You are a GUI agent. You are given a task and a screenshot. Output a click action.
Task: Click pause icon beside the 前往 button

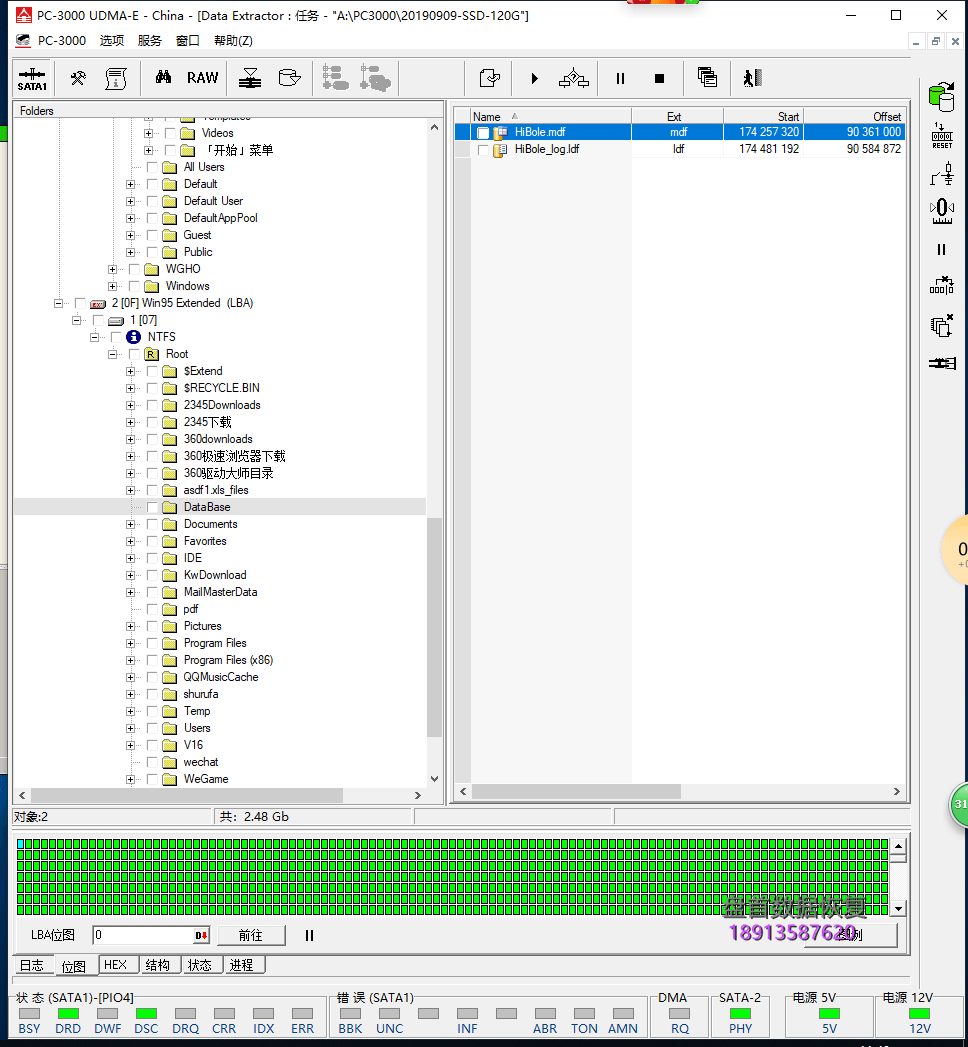point(309,935)
